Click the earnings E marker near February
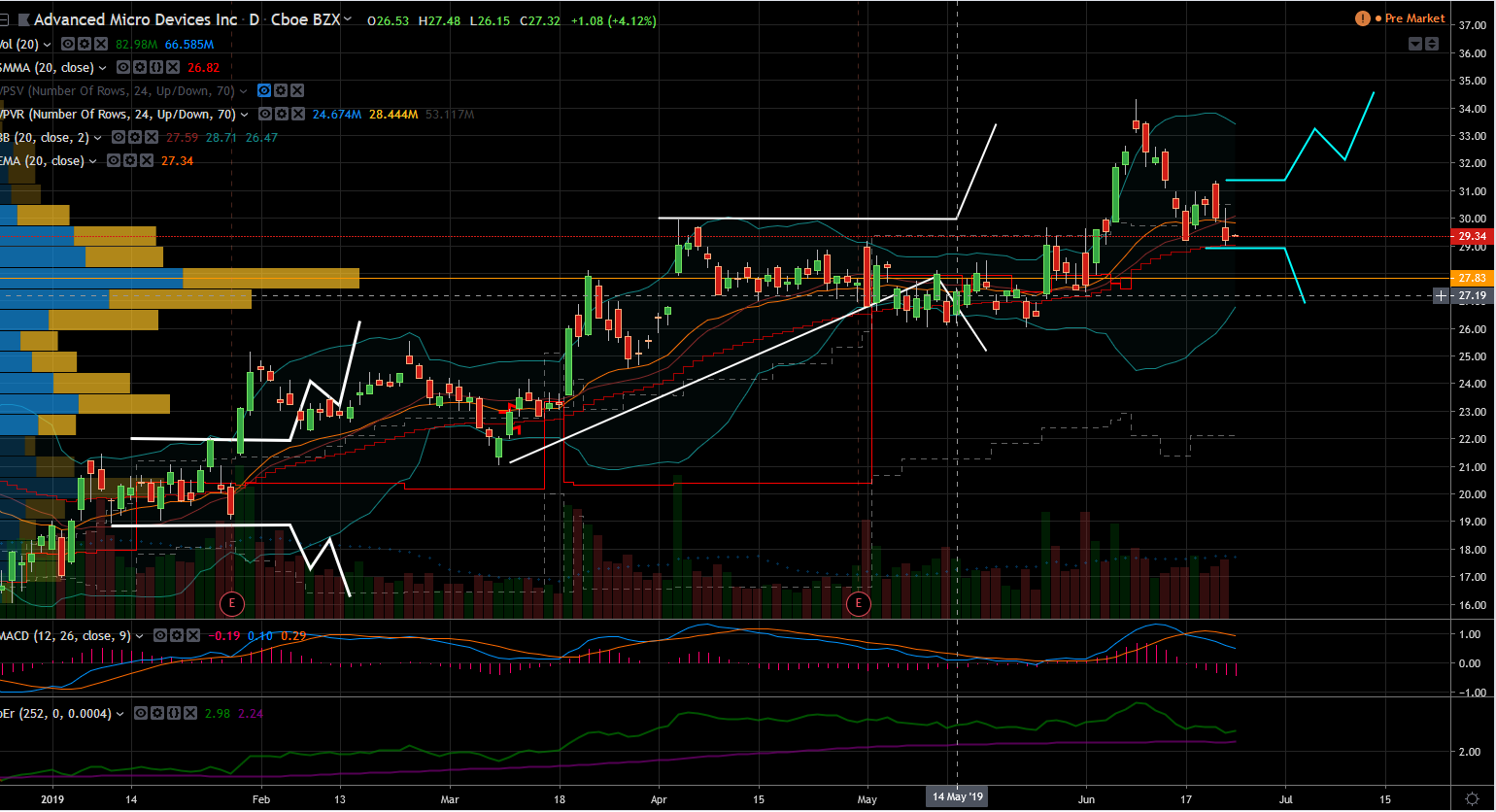This screenshot has width=1496, height=812. (231, 604)
